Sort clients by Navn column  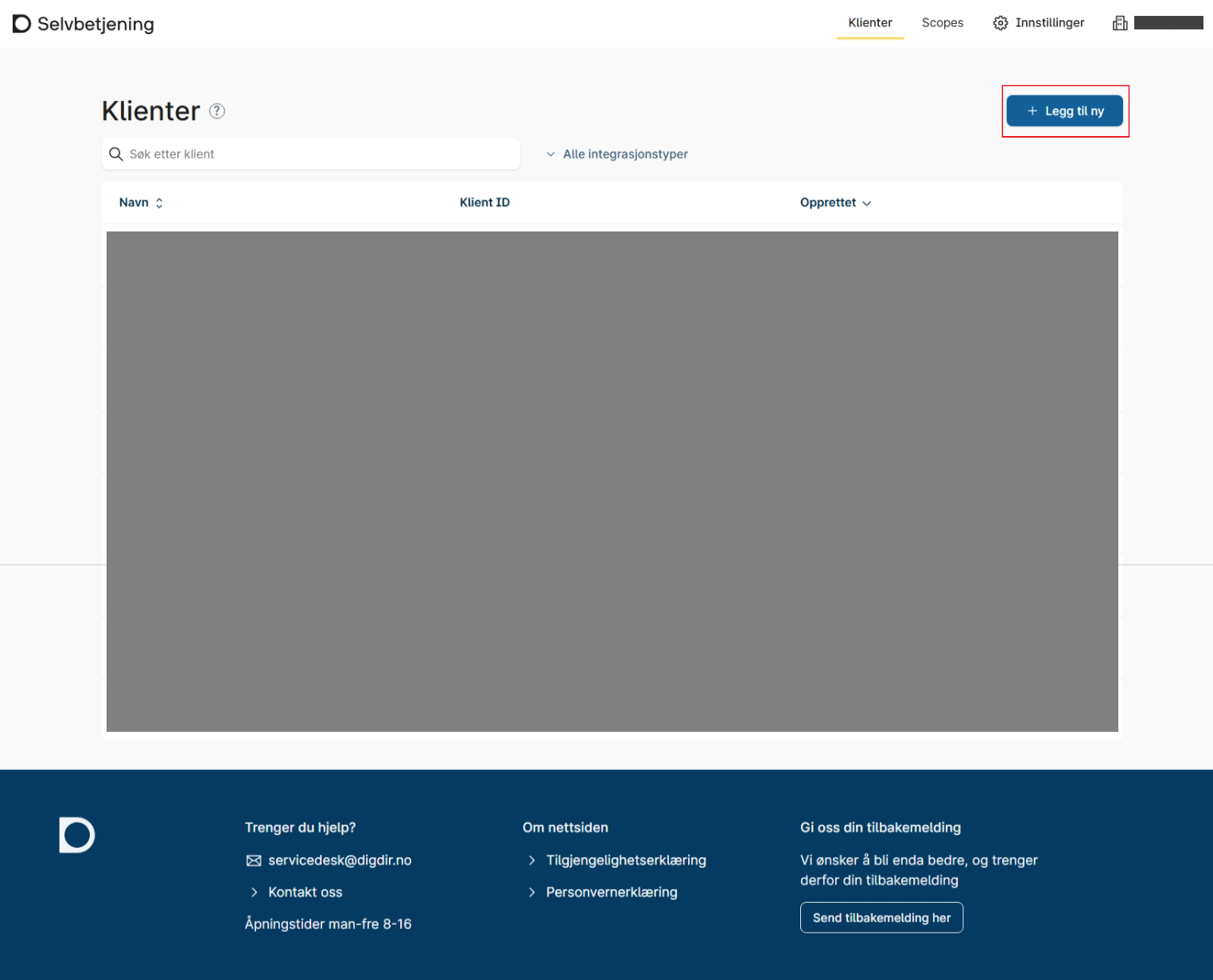click(x=141, y=203)
